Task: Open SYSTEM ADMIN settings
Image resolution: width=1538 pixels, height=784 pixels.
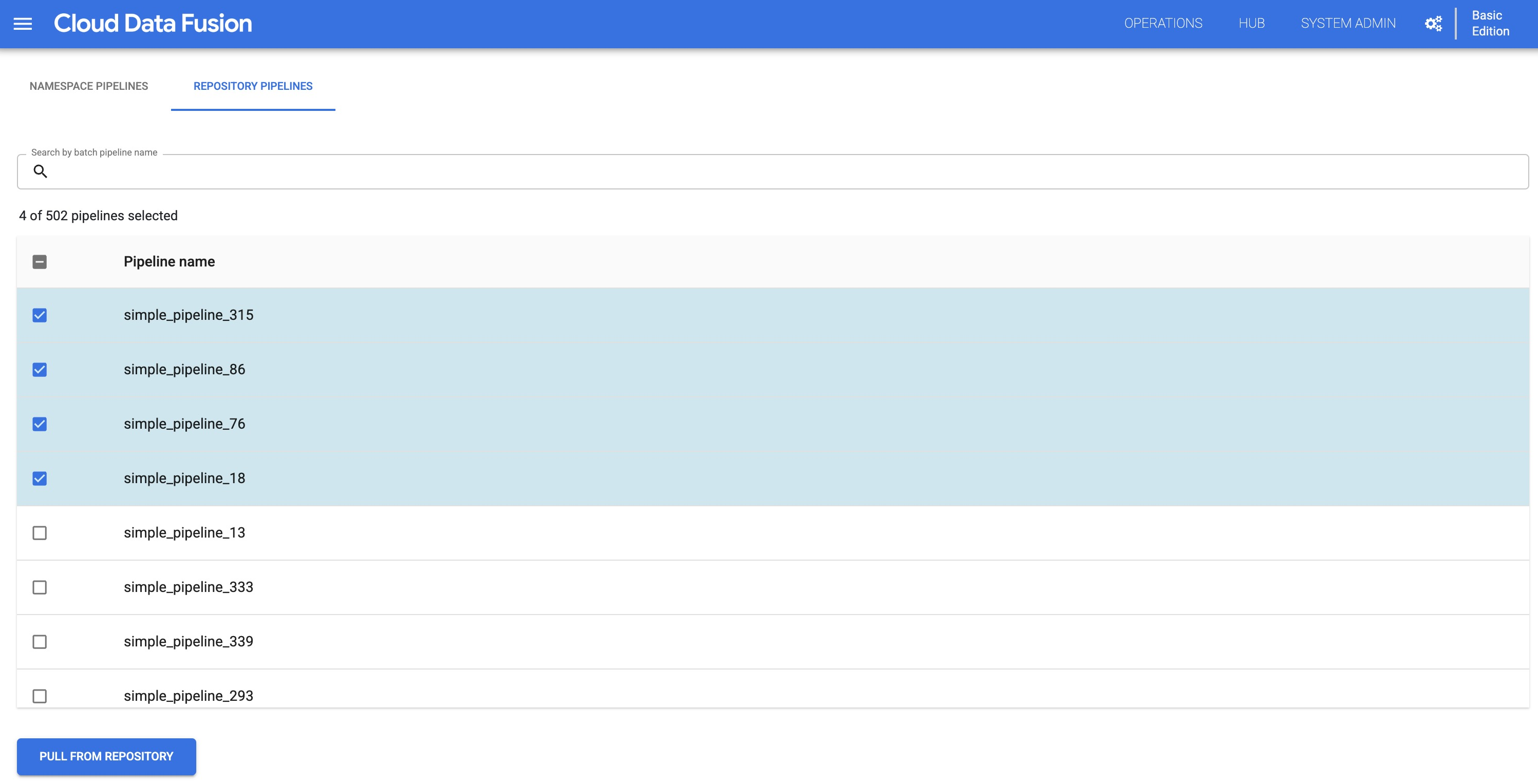Action: click(1348, 23)
